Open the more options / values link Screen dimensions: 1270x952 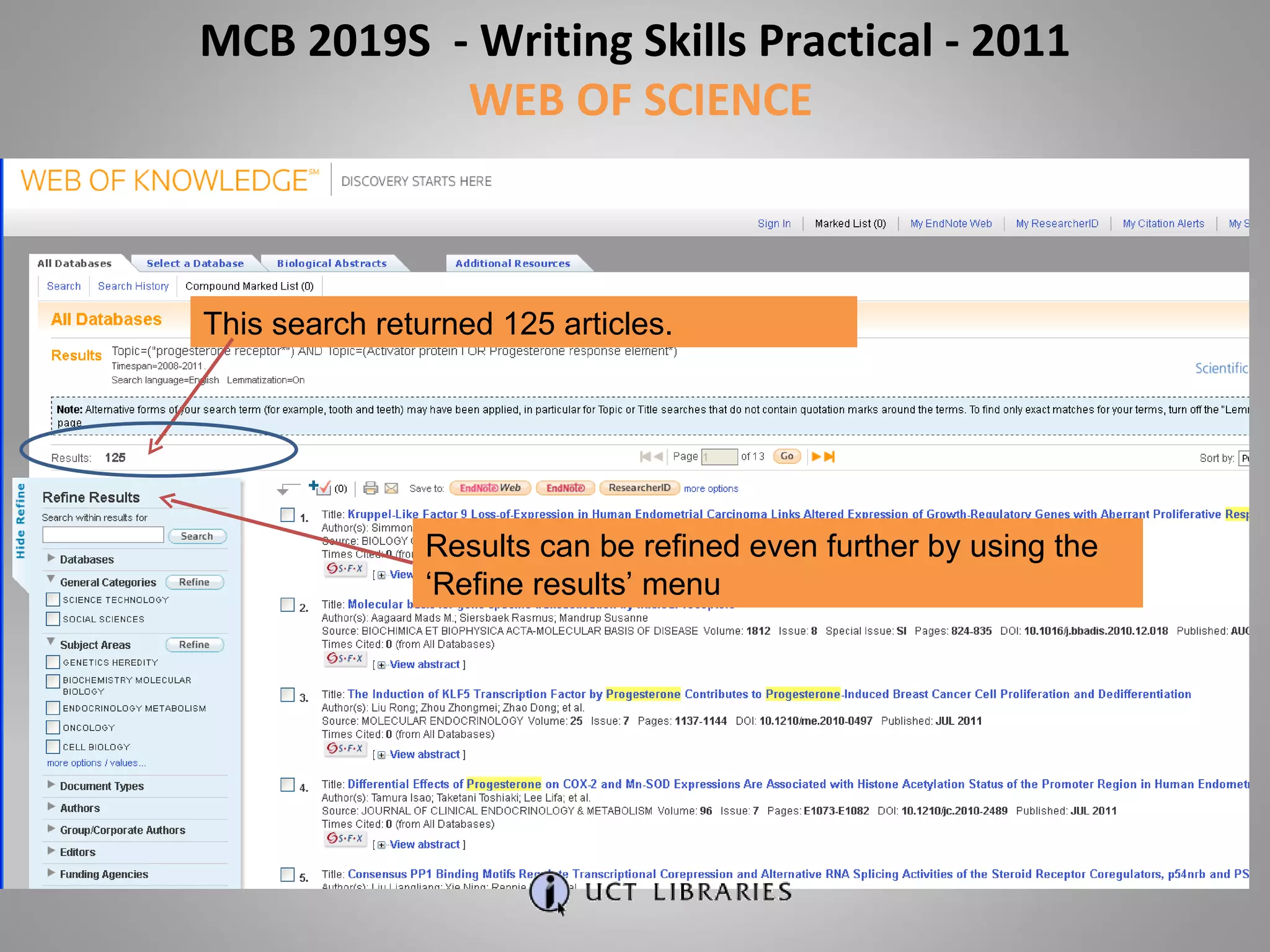[96, 763]
